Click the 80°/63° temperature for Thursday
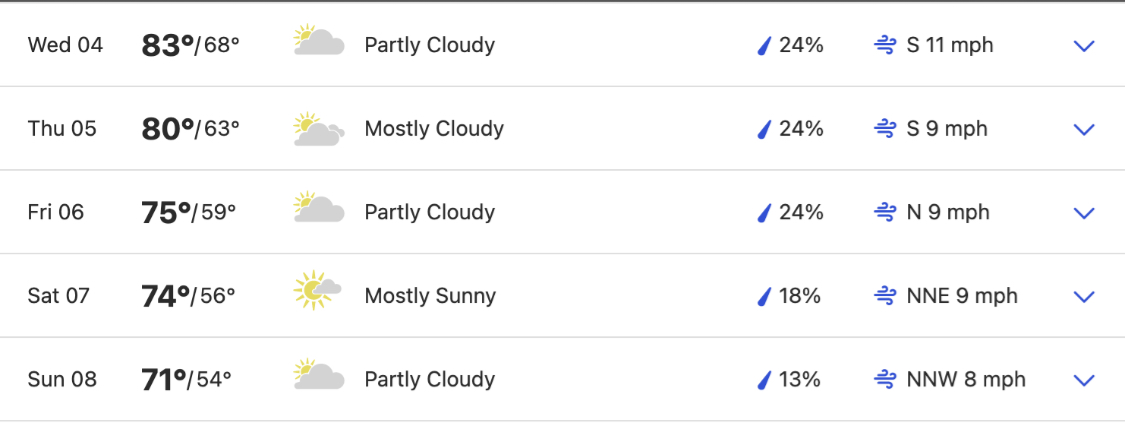This screenshot has width=1125, height=426. pyautogui.click(x=190, y=129)
